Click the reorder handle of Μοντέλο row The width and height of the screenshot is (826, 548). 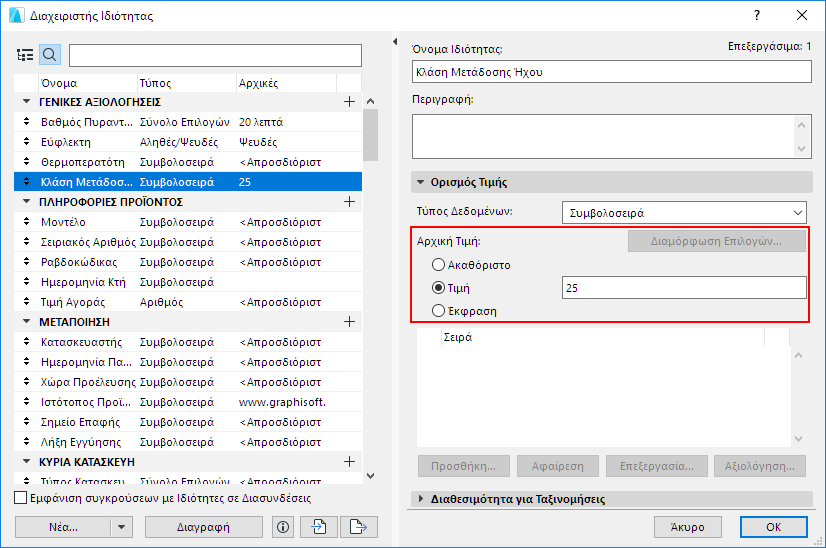point(26,222)
